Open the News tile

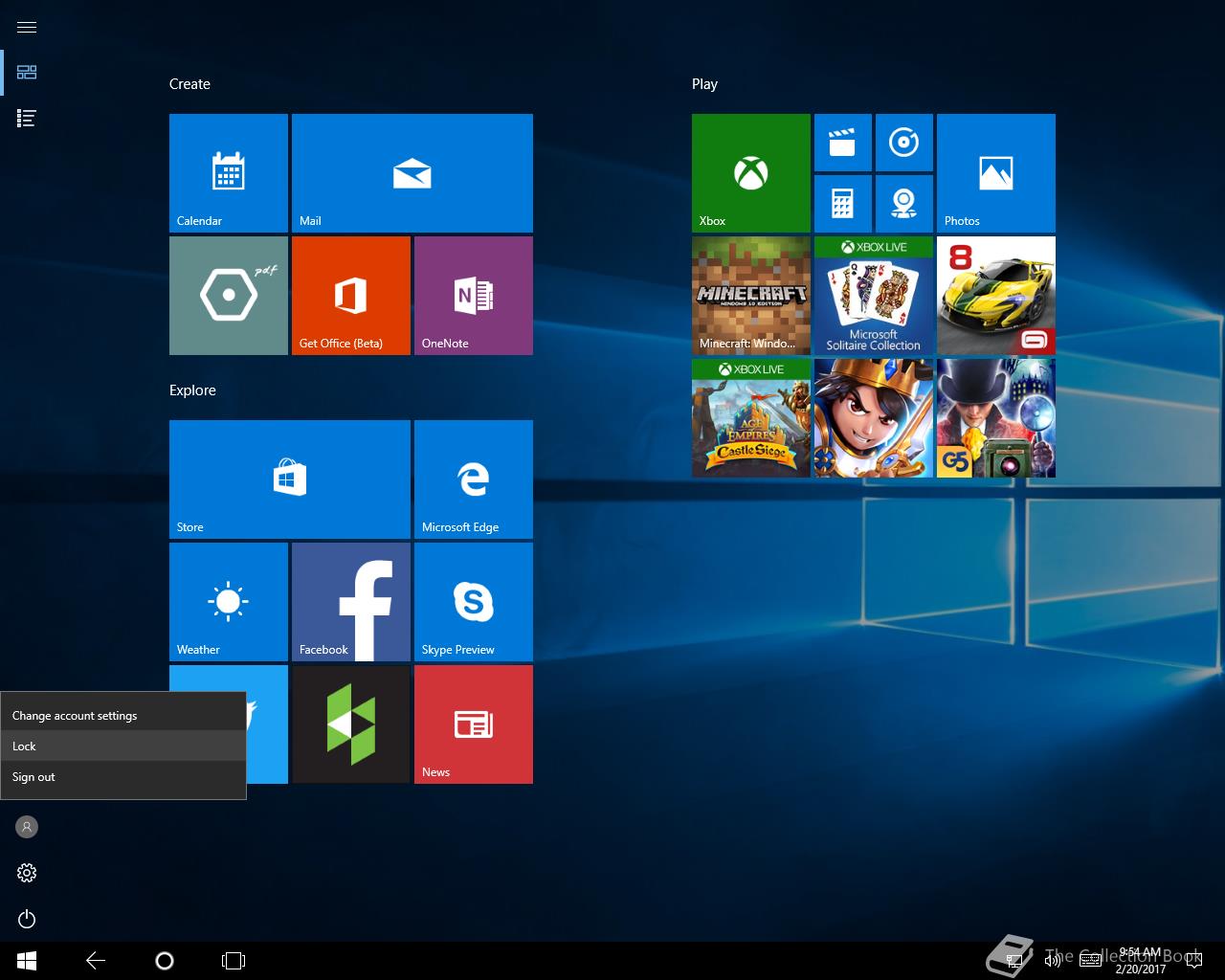point(474,724)
